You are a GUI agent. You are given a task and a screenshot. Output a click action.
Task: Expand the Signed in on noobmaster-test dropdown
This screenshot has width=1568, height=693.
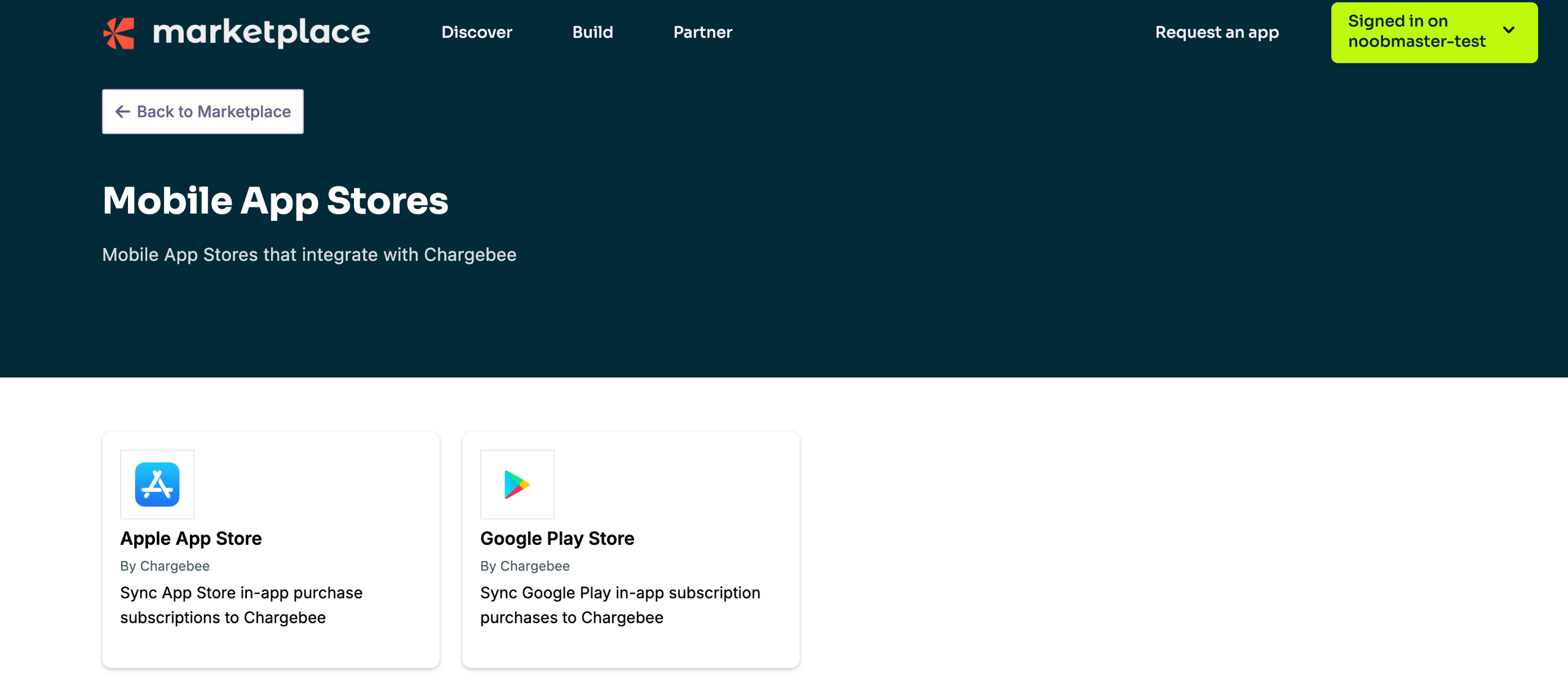click(1416, 32)
